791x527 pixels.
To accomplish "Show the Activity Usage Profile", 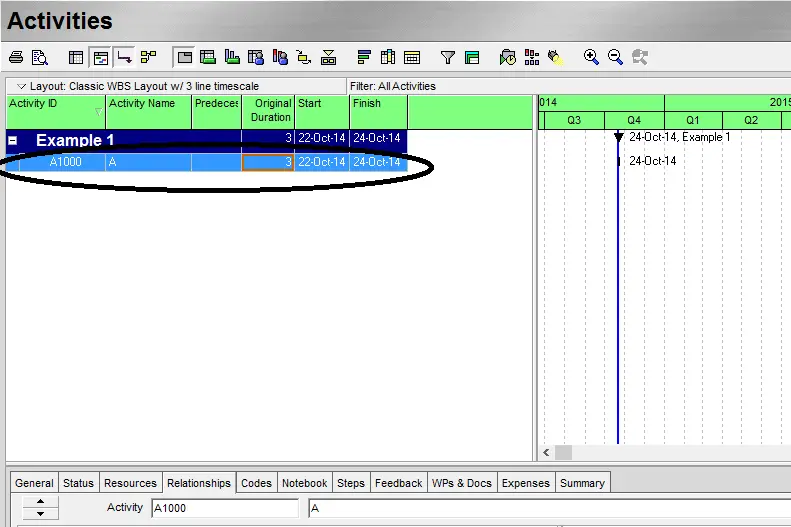I will coord(232,57).
